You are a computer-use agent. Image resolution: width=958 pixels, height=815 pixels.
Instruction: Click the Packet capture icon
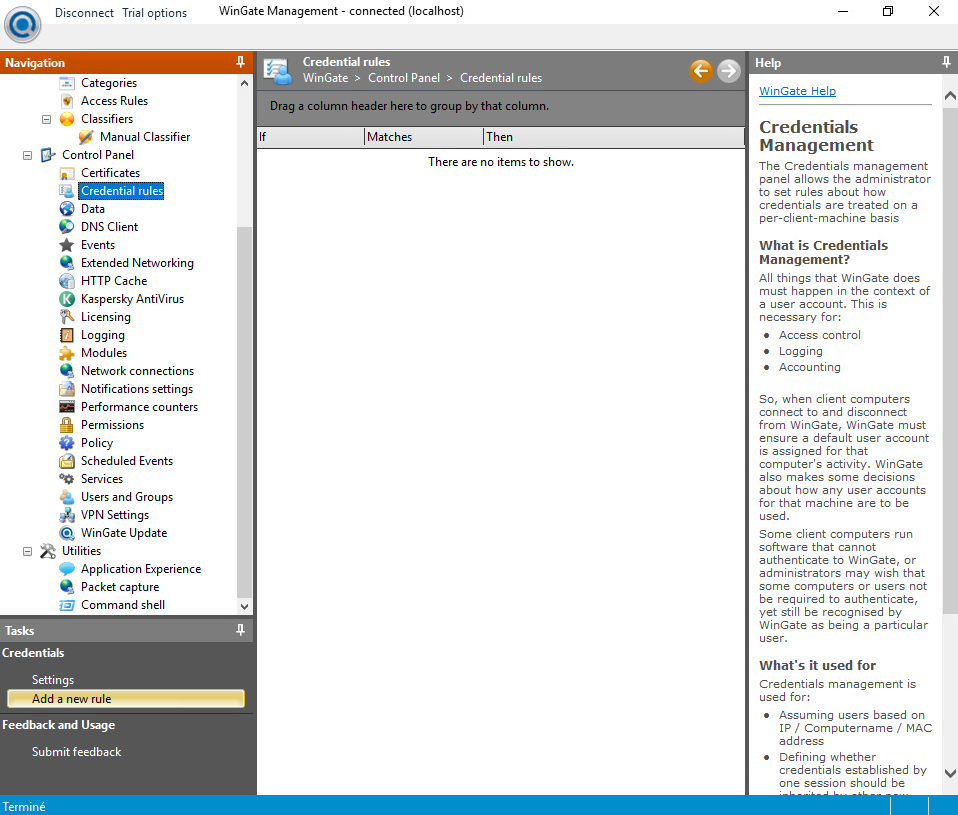click(67, 587)
